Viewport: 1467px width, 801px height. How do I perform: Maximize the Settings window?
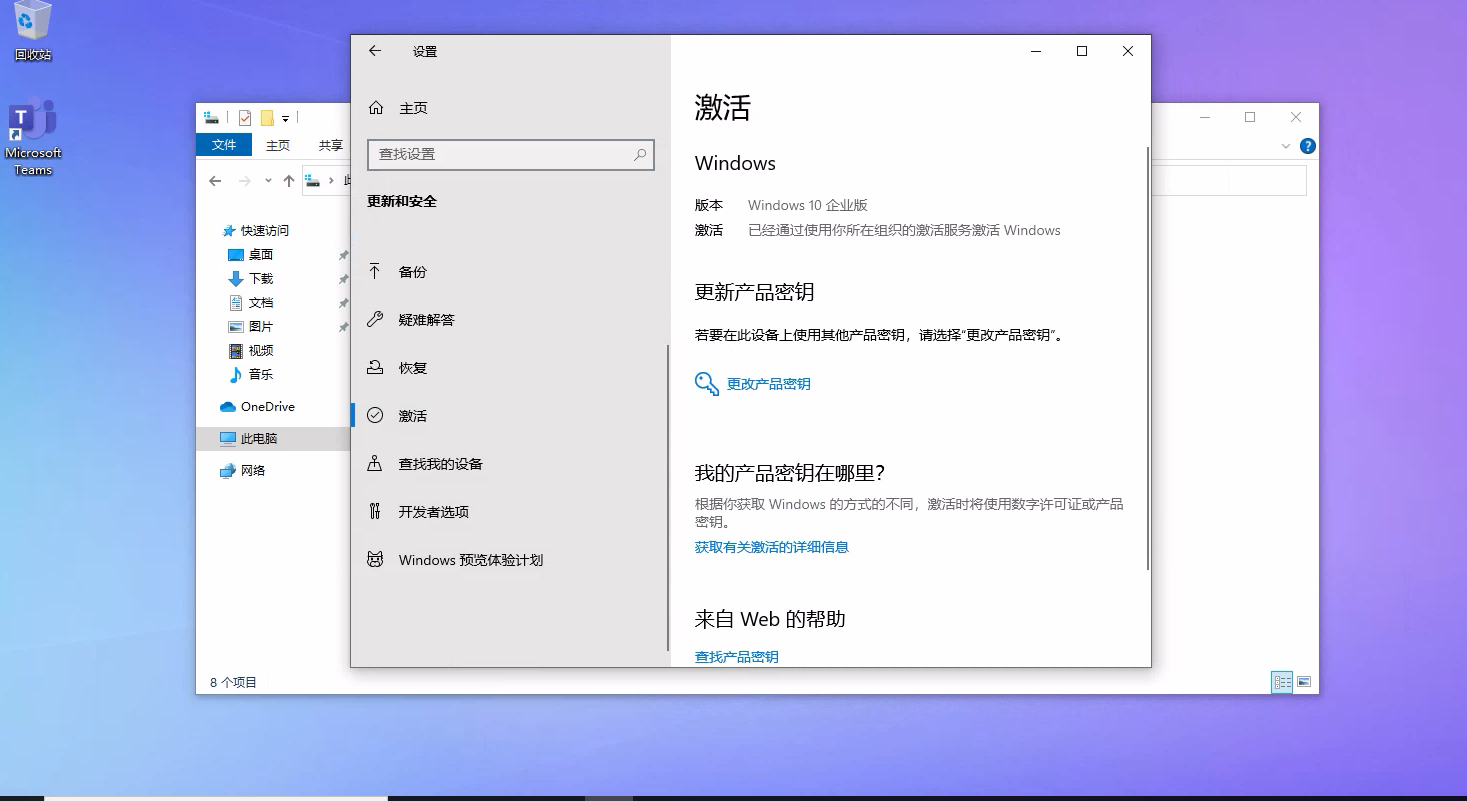click(1082, 51)
